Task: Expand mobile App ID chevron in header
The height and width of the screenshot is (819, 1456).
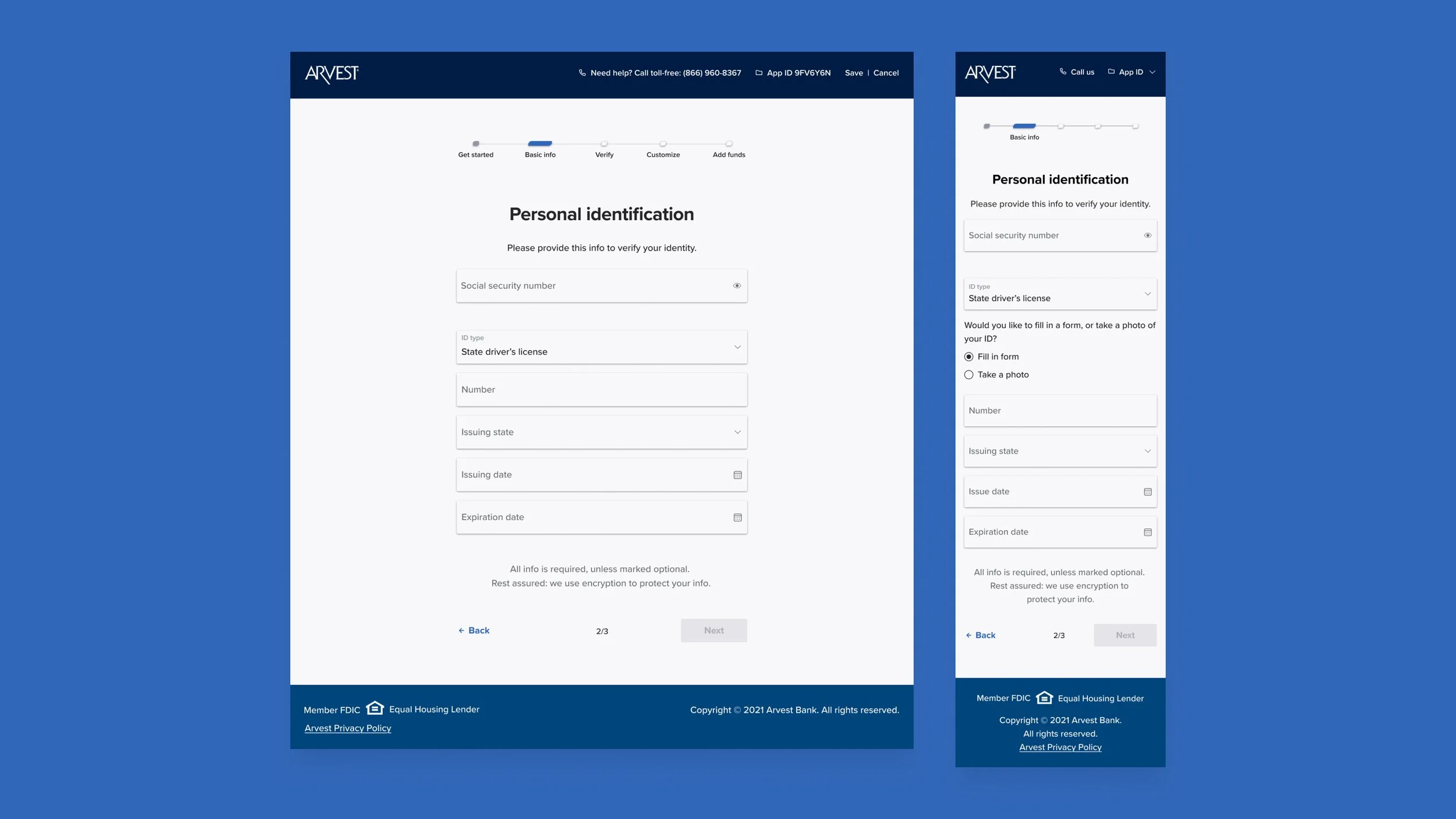Action: coord(1152,72)
